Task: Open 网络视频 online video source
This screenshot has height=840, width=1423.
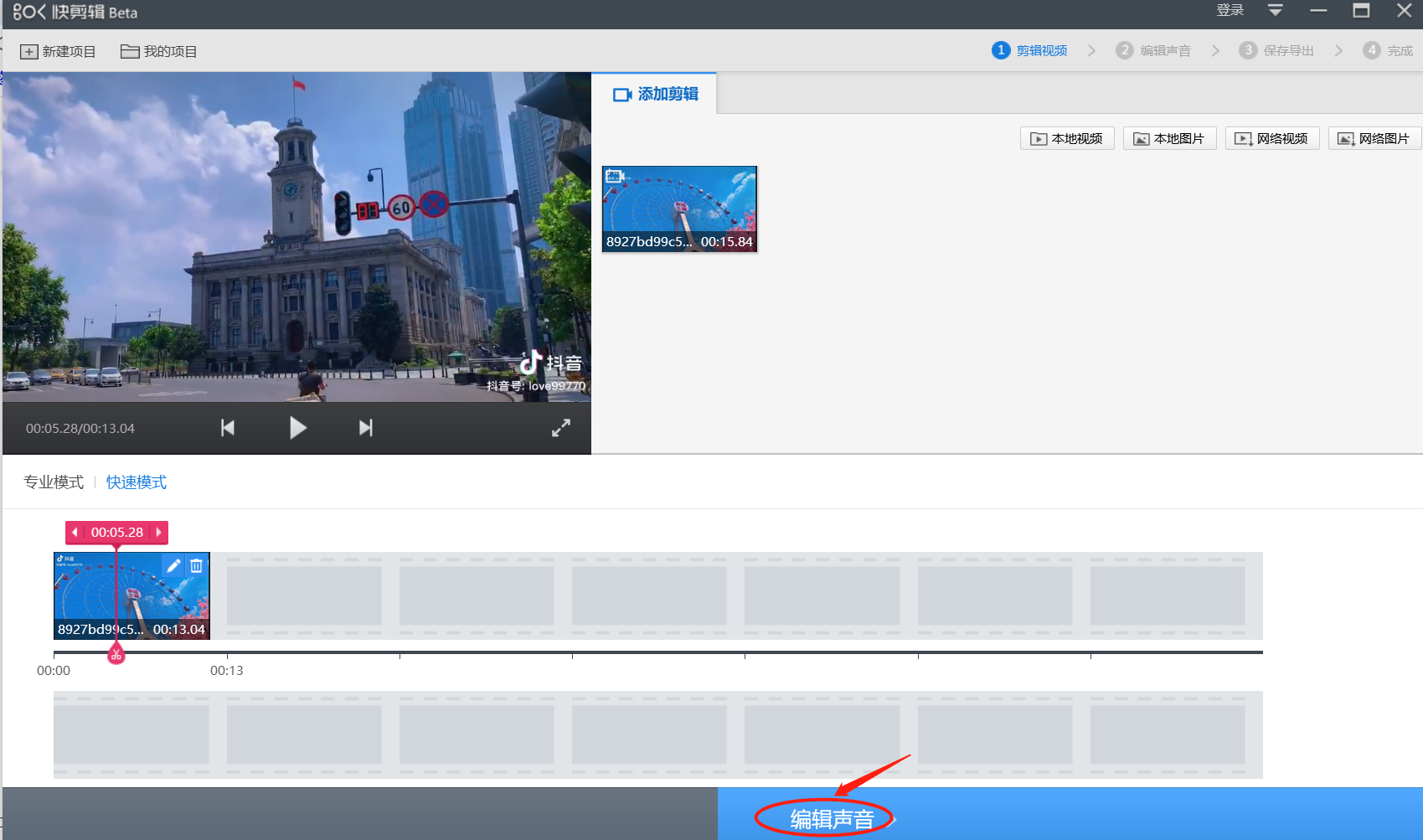Action: pyautogui.click(x=1272, y=138)
